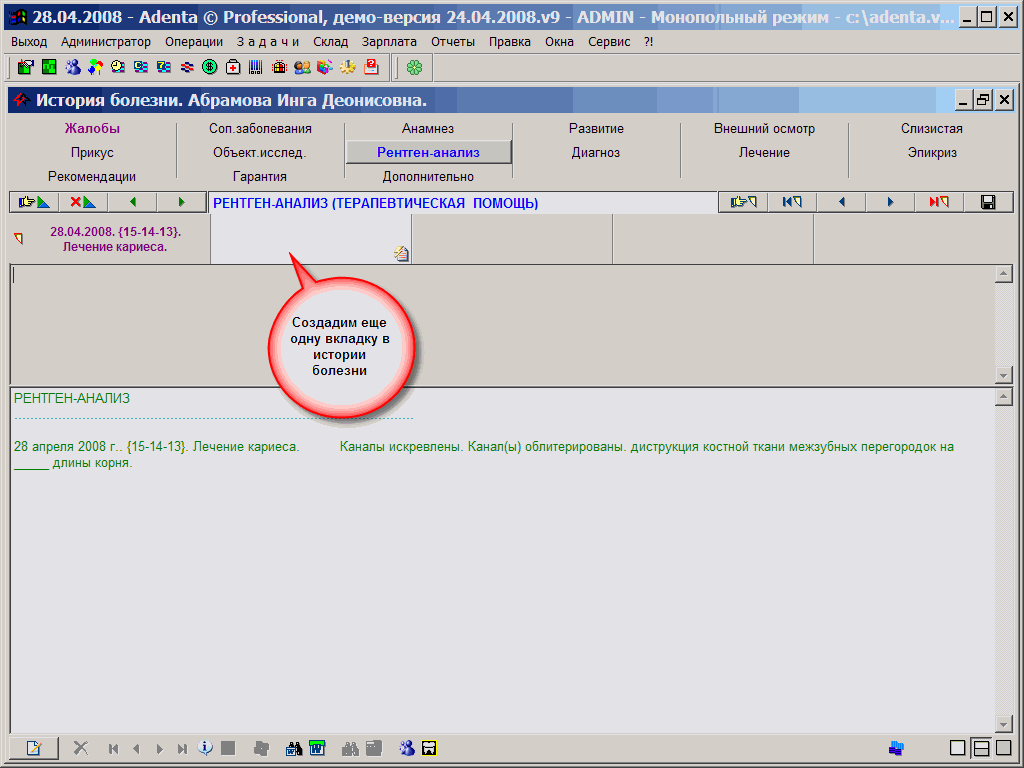Open the Отчеты menu
Screen dimensions: 1024x768
[x=453, y=42]
